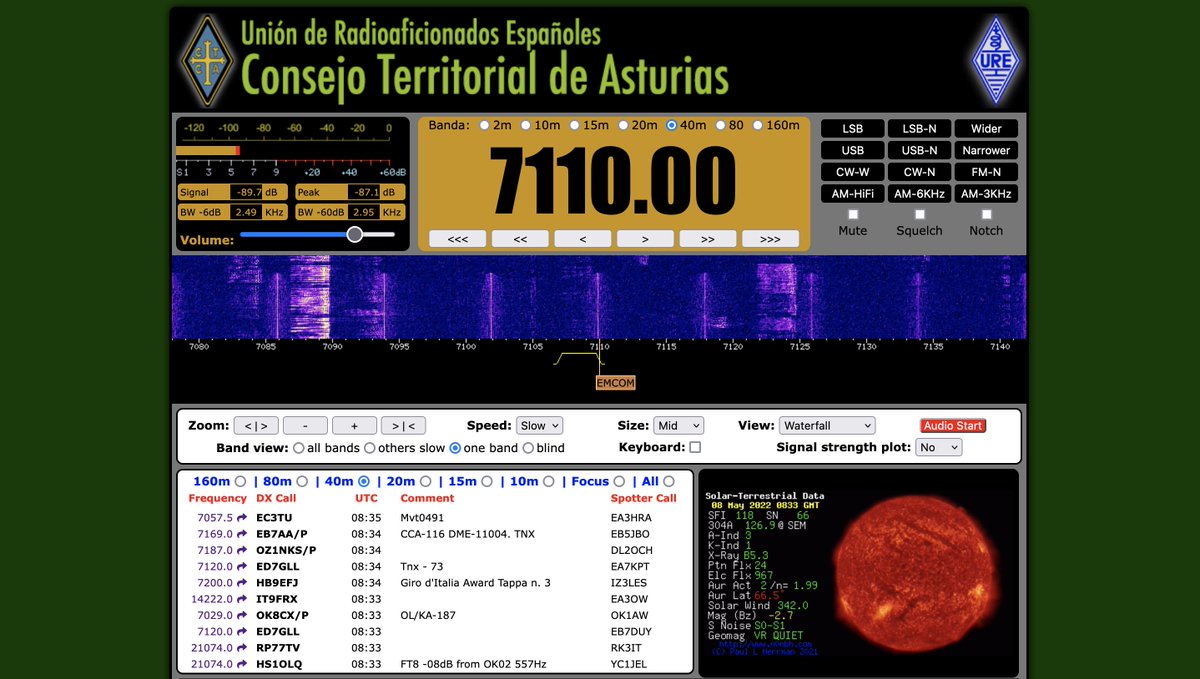
Task: Select Focus spot filter
Action: [x=619, y=481]
